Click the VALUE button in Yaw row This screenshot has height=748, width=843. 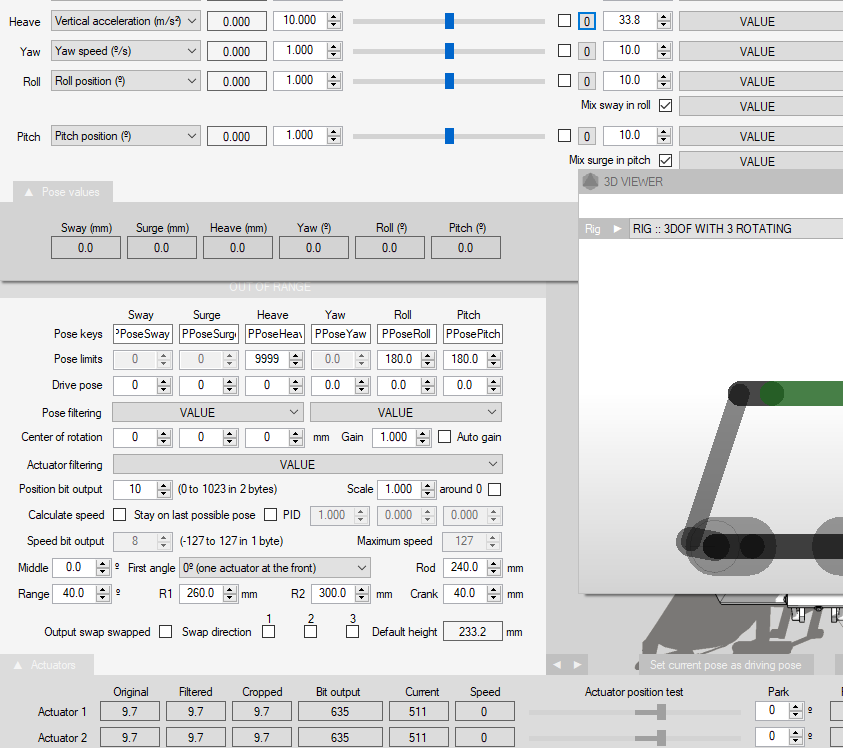pyautogui.click(x=757, y=51)
